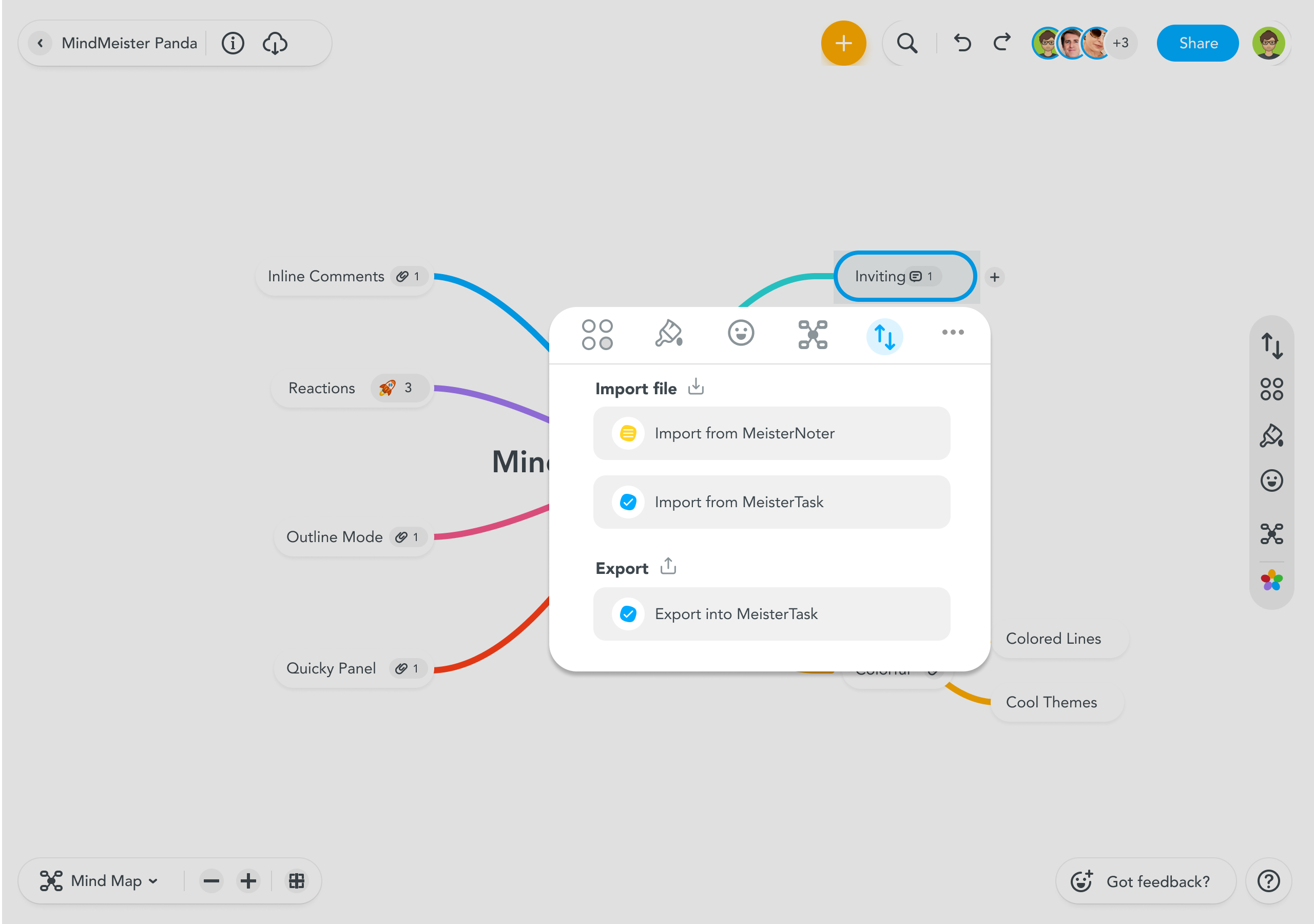The width and height of the screenshot is (1314, 924).
Task: Go back using the chevron beside map title
Action: click(x=40, y=44)
